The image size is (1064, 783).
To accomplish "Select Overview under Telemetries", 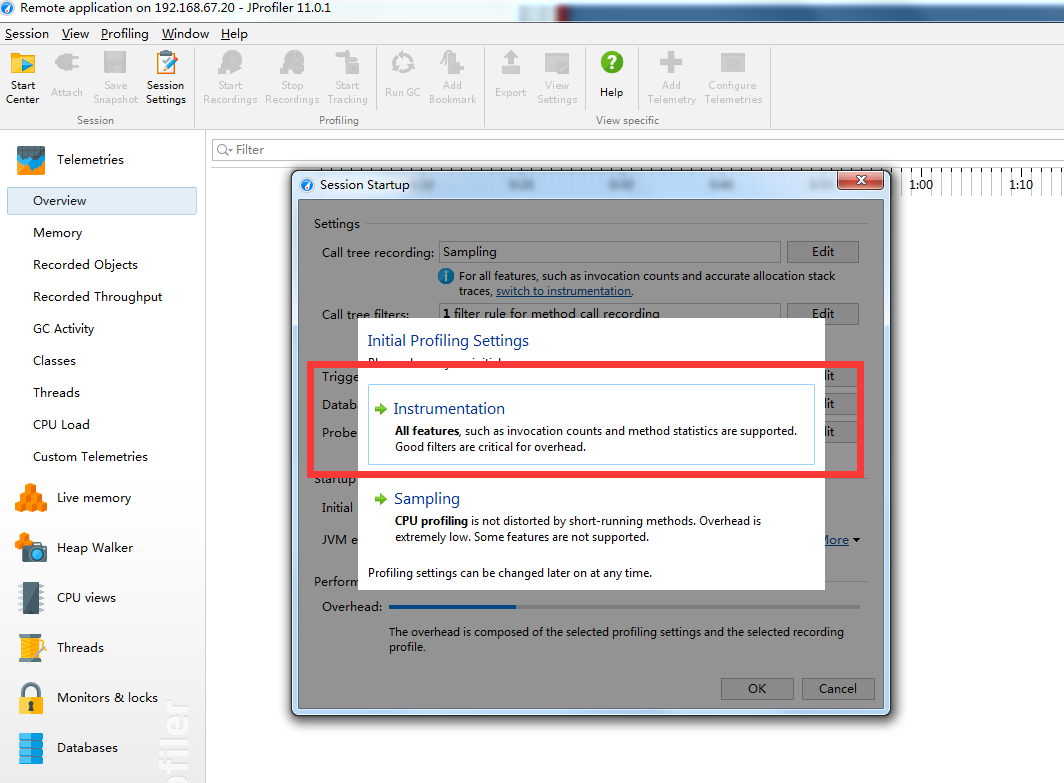I will tap(102, 201).
